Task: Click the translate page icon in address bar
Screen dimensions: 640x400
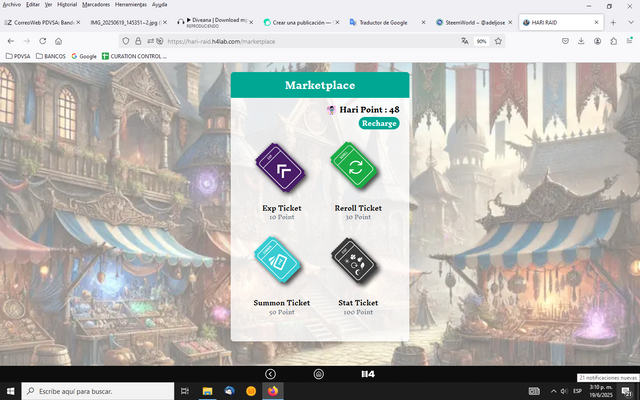Action: coord(464,41)
